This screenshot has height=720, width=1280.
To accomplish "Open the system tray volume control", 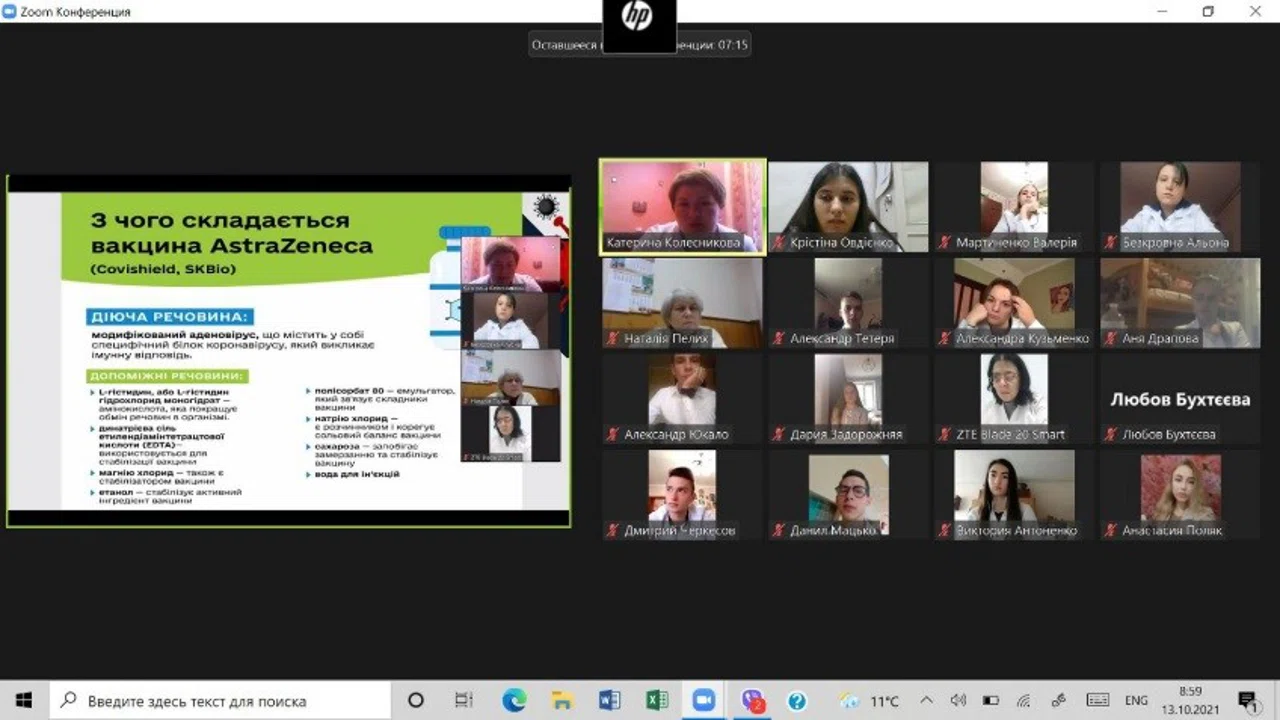I will tap(958, 700).
